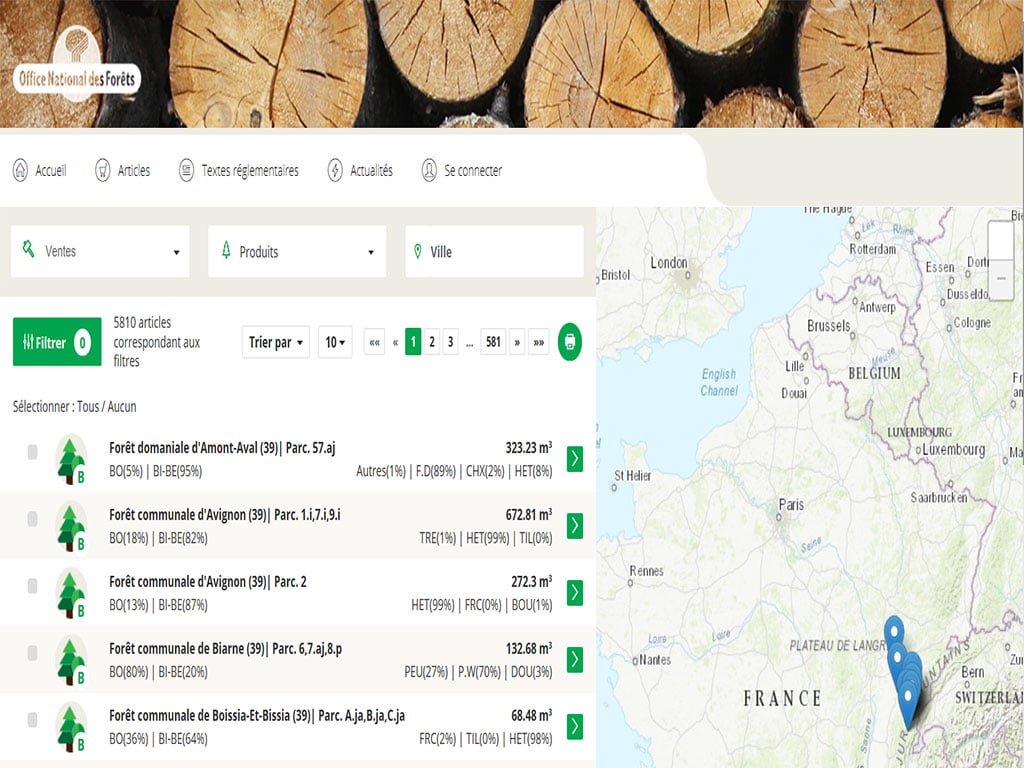Open Biarne Parc. 6,7.aj,8.p details arrow
The image size is (1024, 768).
[575, 660]
